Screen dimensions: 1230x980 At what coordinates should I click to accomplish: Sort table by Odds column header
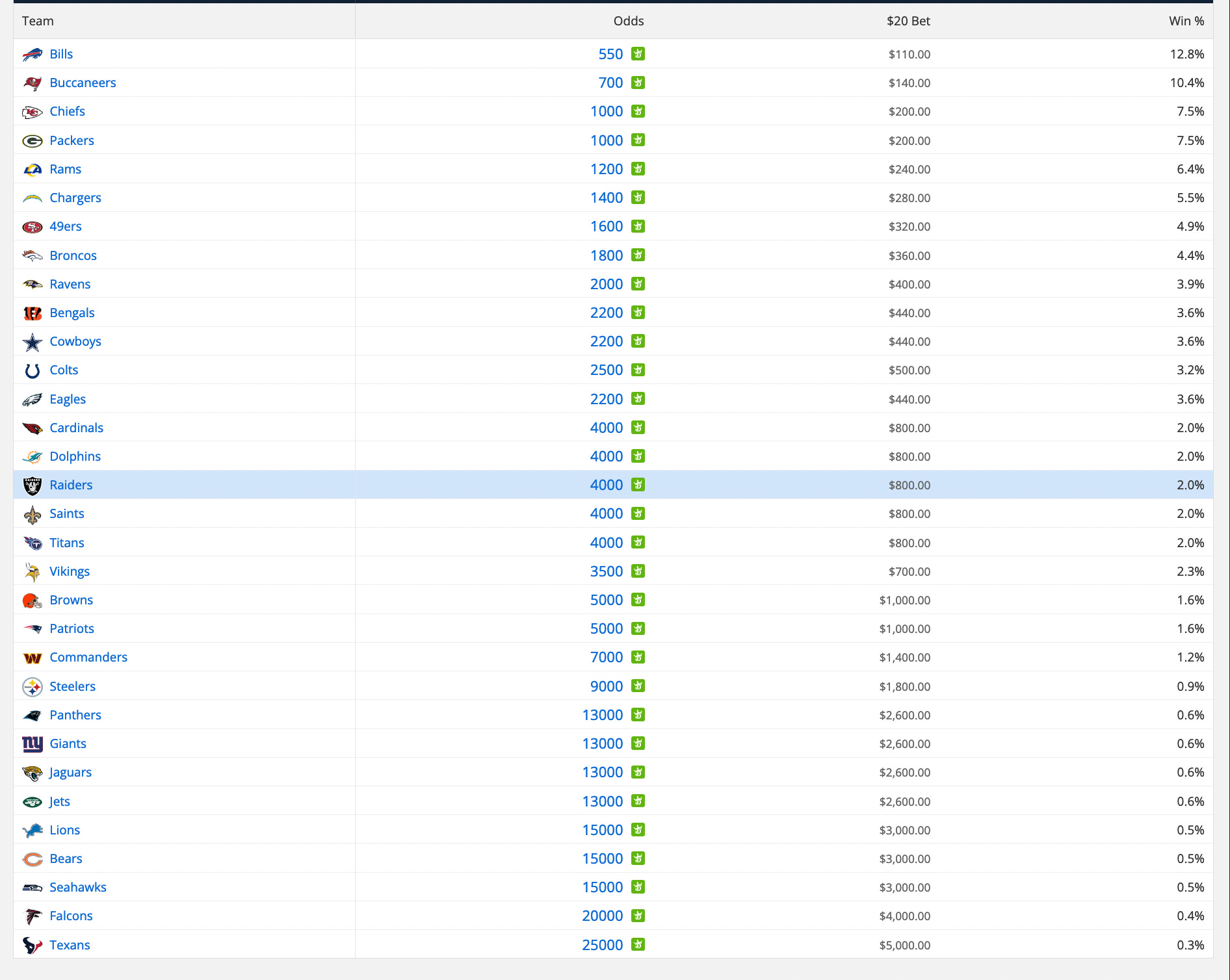(629, 21)
